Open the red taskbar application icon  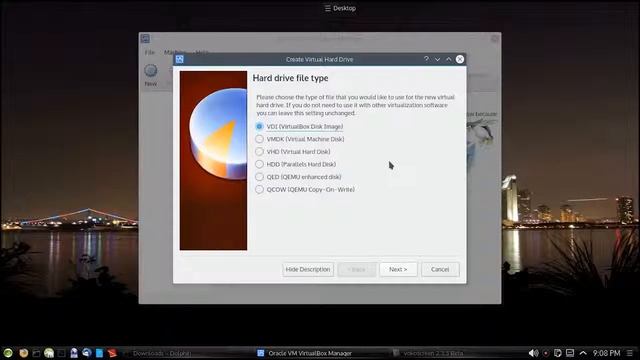click(112, 353)
